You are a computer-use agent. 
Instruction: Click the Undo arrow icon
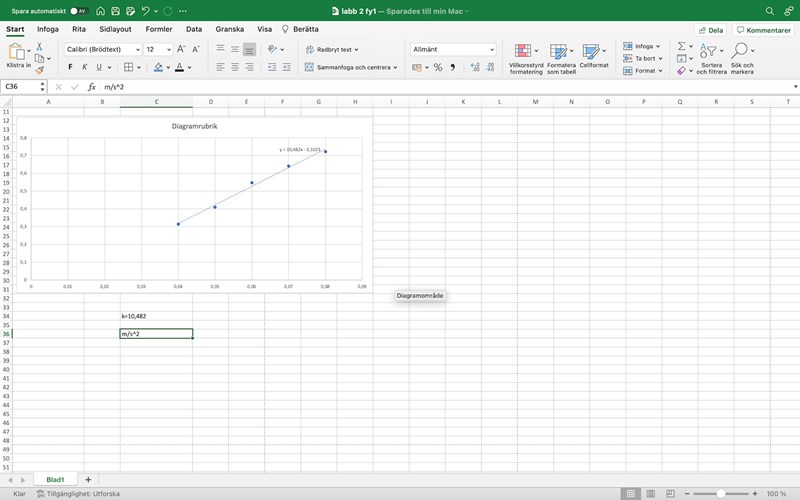(x=146, y=11)
